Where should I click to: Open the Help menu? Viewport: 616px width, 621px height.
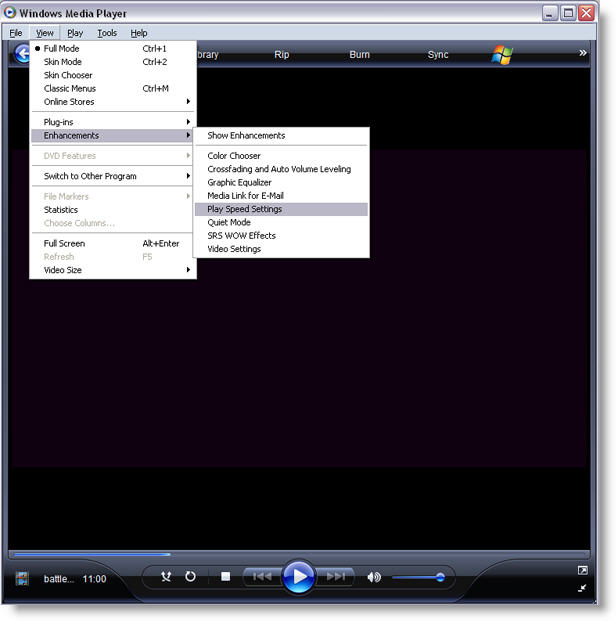click(x=139, y=33)
